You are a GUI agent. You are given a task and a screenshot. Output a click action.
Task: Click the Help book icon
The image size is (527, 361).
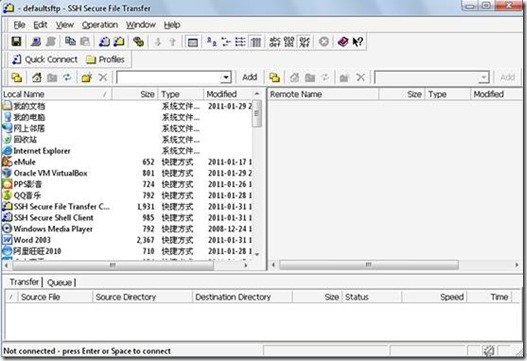[x=343, y=42]
